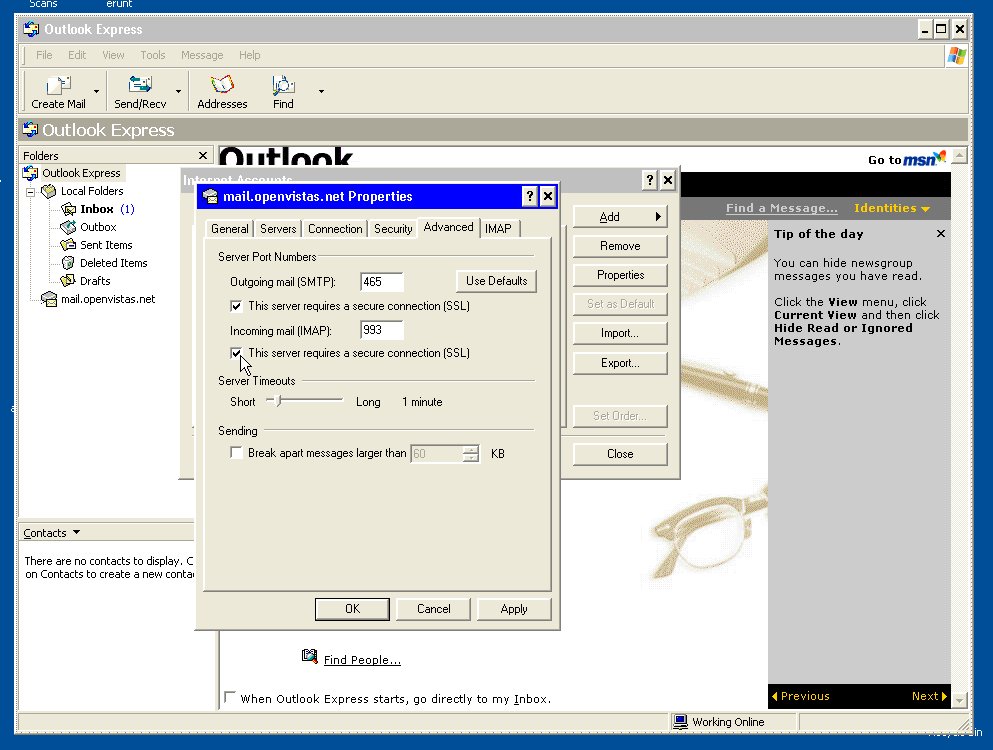Open the Contacts dropdown menu
The height and width of the screenshot is (750, 993).
click(52, 533)
